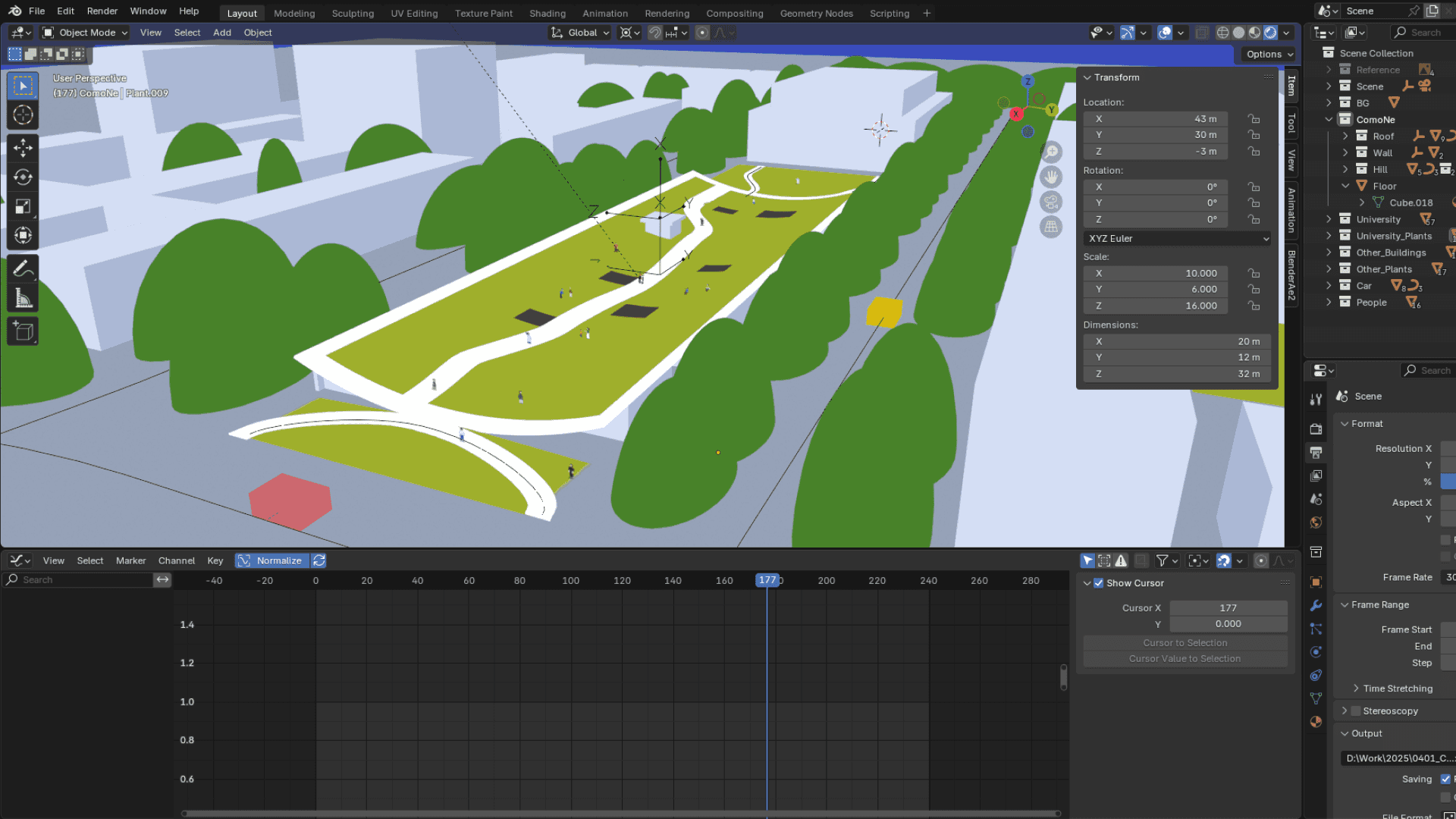Select the Rotate tool
The width and height of the screenshot is (1456, 819).
[x=23, y=177]
